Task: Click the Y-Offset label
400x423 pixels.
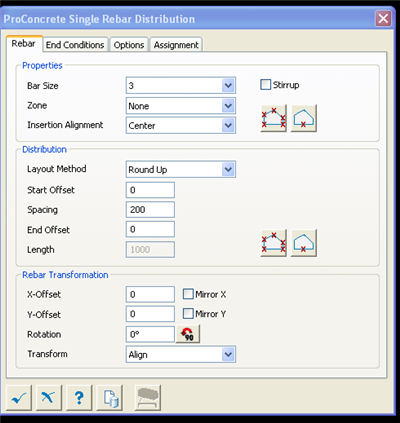Action: click(44, 314)
